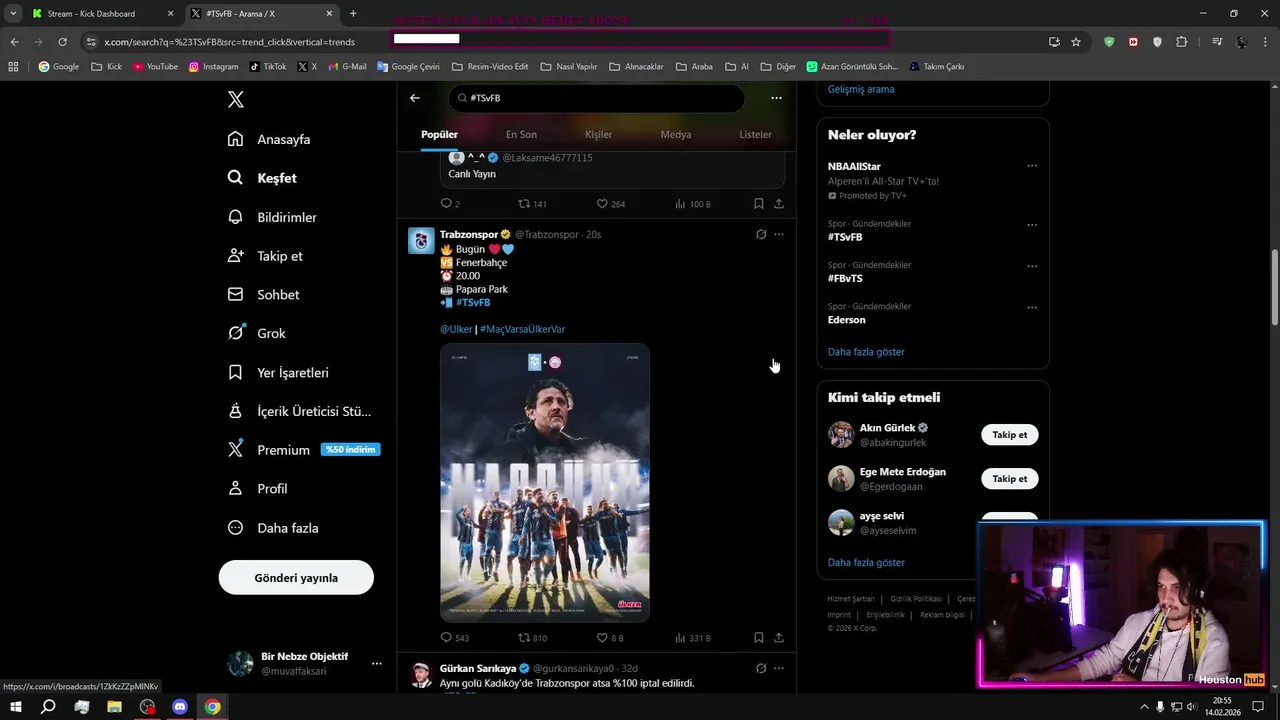The height and width of the screenshot is (720, 1280).
Task: Open the #FBvTS trending topic
Action: (x=845, y=278)
